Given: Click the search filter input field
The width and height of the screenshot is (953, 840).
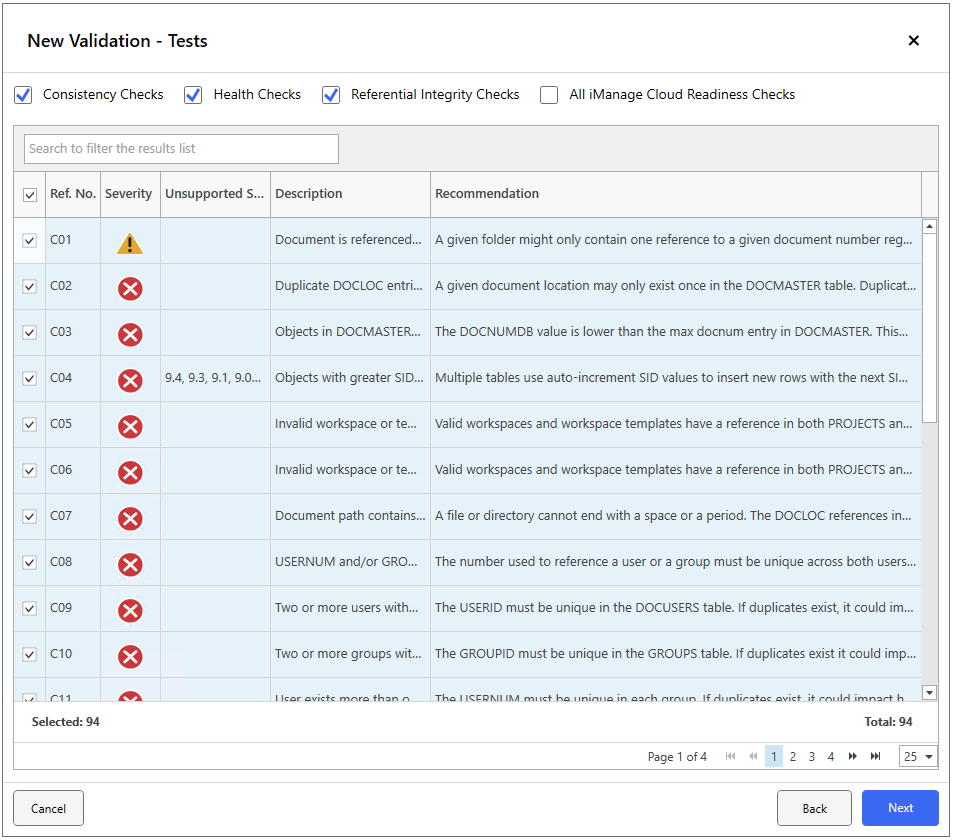Looking at the screenshot, I should coord(180,148).
